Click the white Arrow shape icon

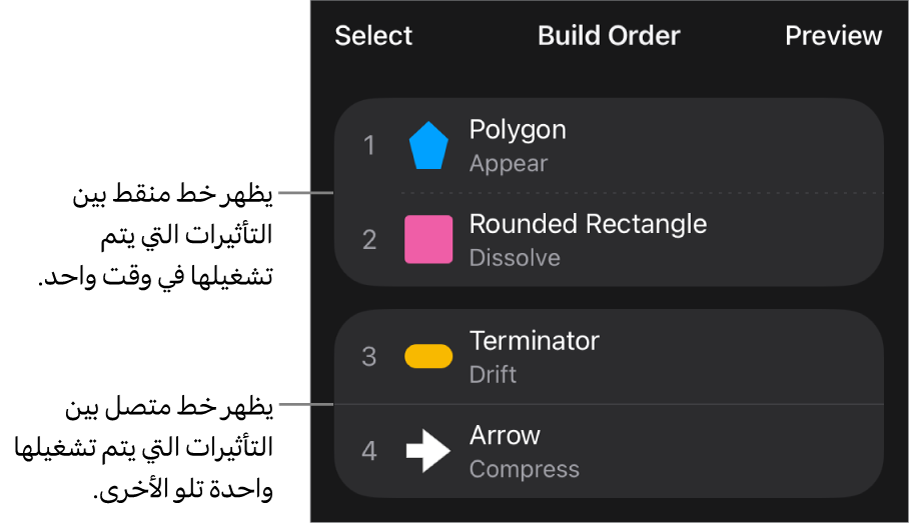coord(428,451)
